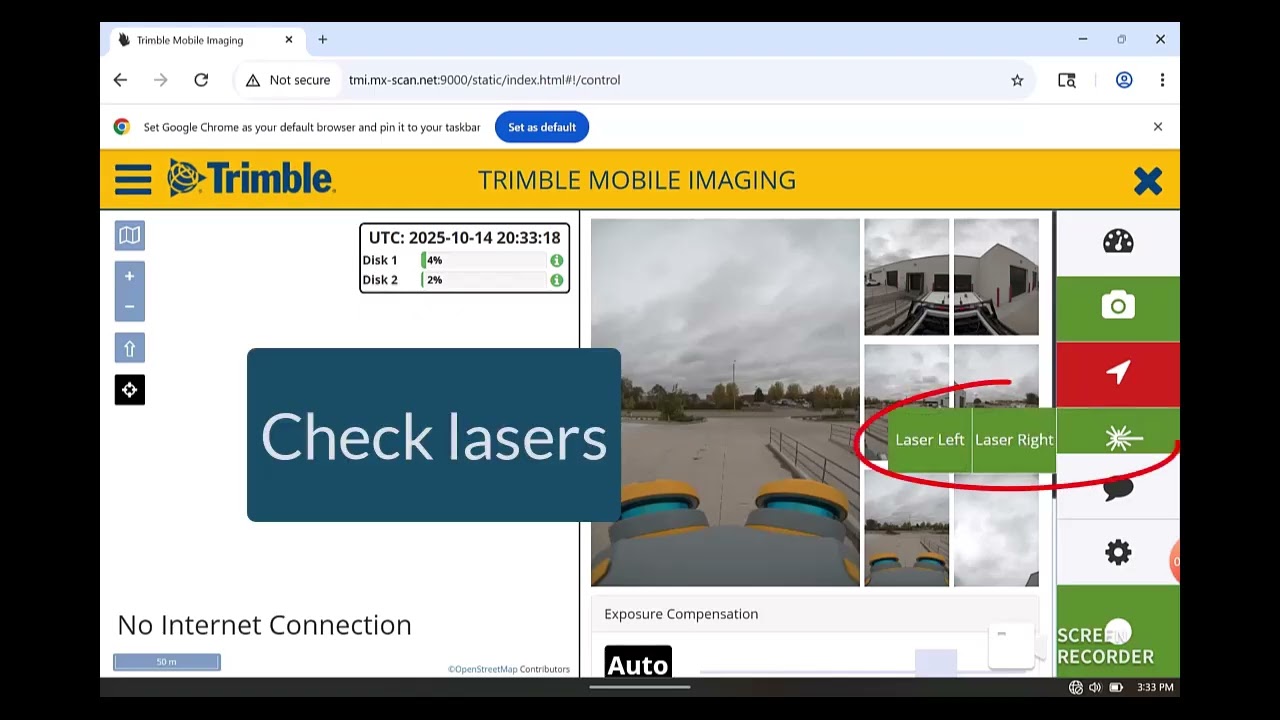1280x720 pixels.
Task: Bookmark this page with star icon
Action: [1017, 80]
